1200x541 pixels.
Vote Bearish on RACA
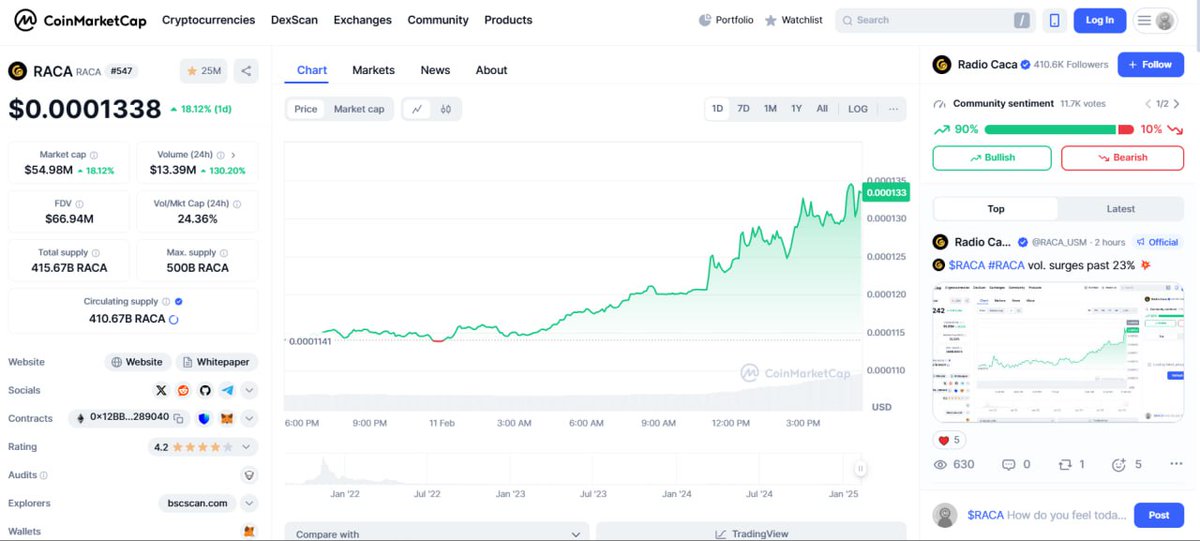(x=1122, y=157)
